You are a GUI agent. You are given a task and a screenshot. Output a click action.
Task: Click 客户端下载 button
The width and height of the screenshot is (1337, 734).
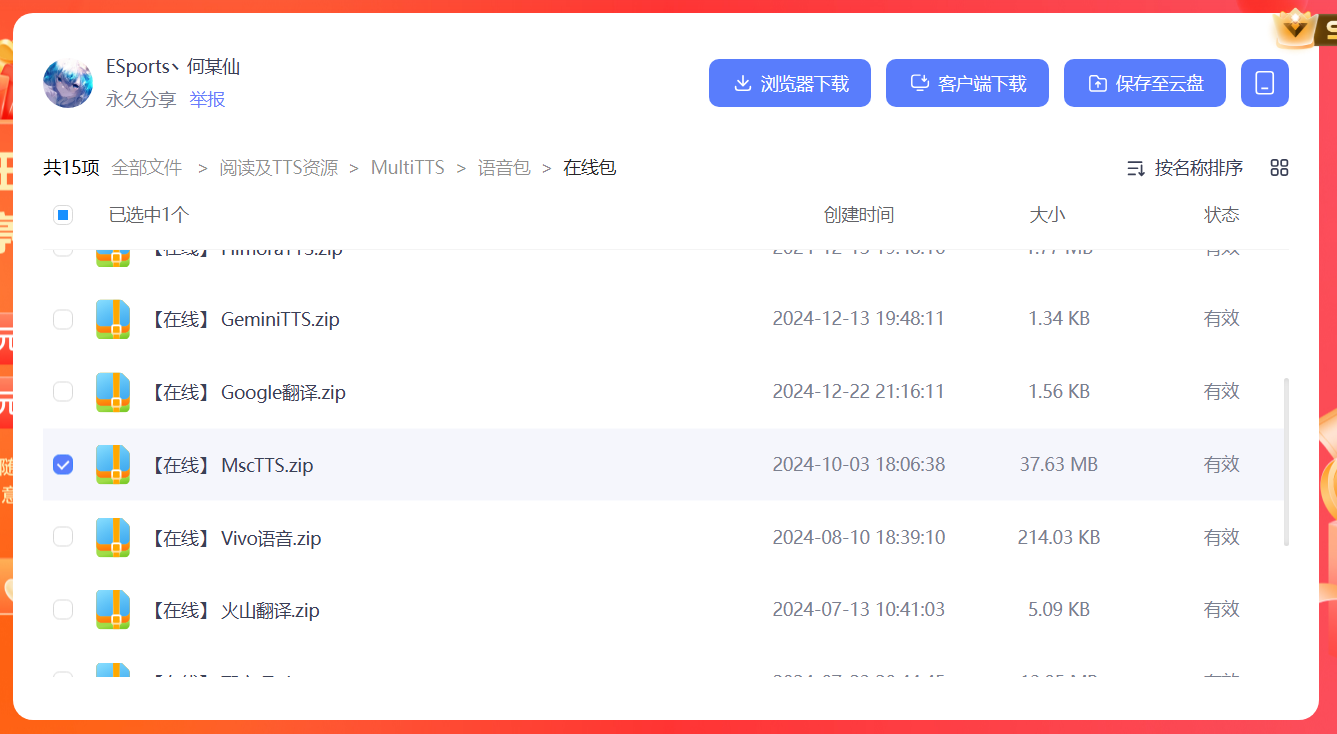[967, 83]
